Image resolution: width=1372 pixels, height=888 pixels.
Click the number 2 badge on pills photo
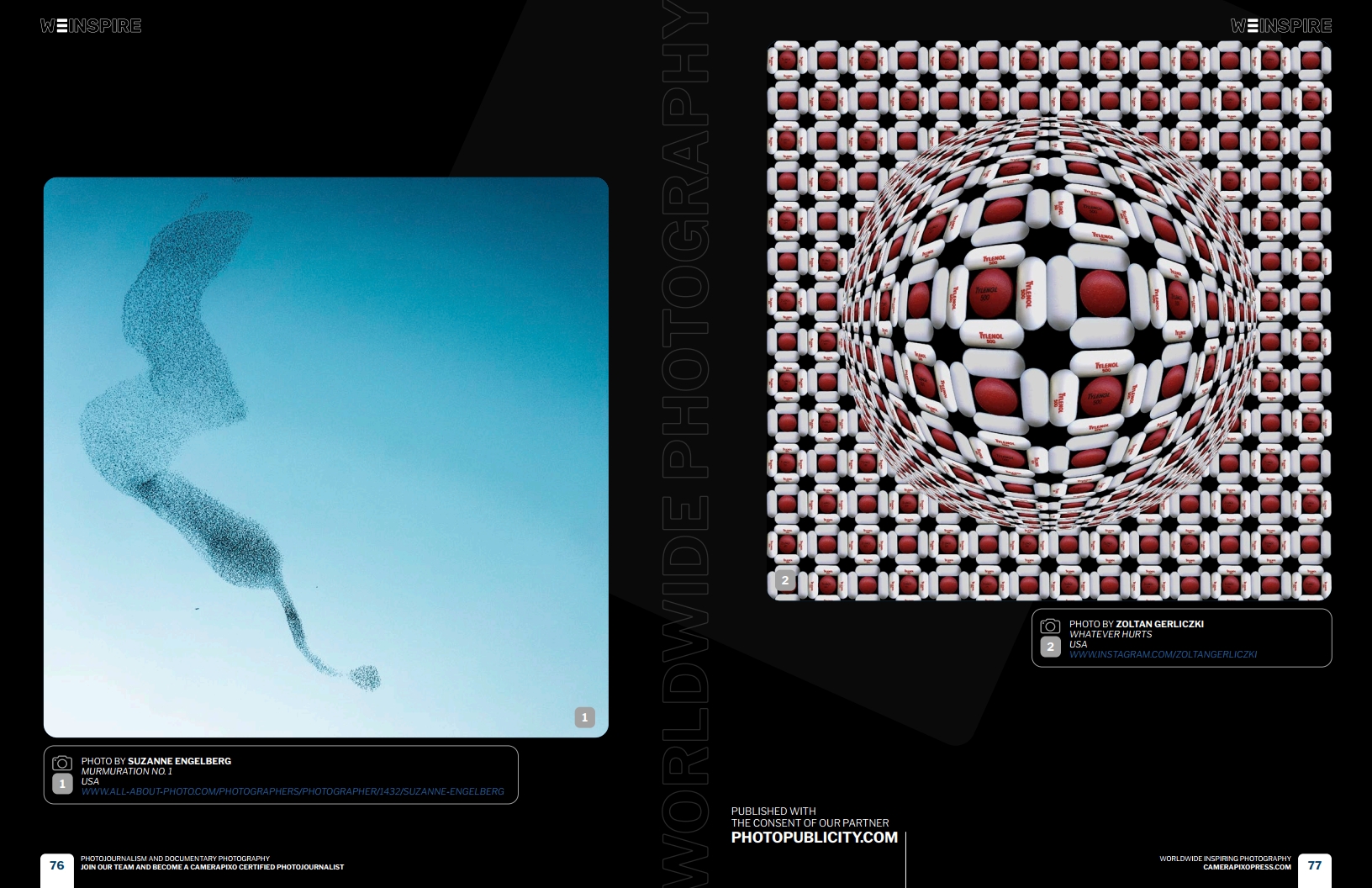(785, 580)
